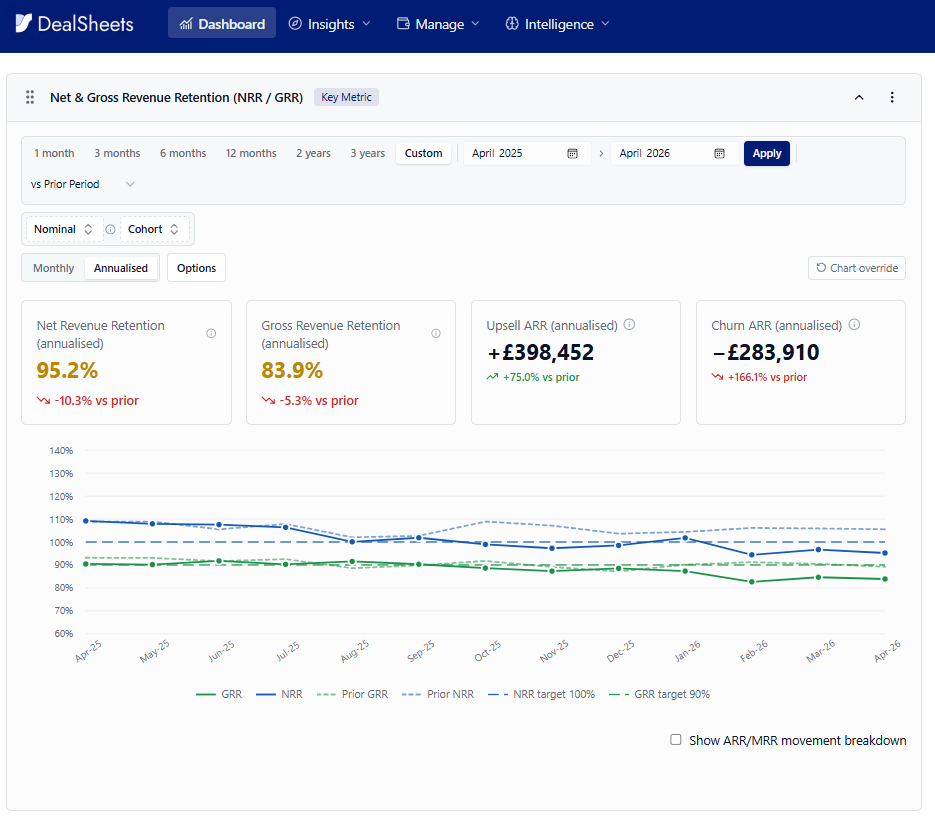Click the Apr-25 NRR data point
The image size is (935, 819).
pyautogui.click(x=86, y=521)
